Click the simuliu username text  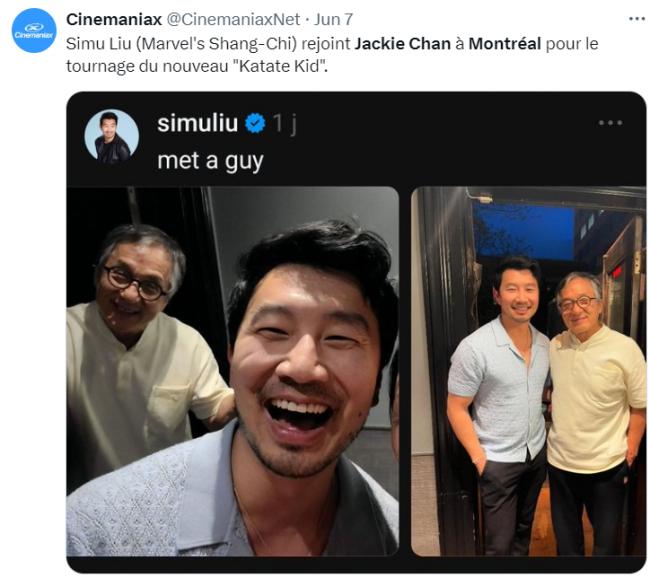pyautogui.click(x=198, y=124)
